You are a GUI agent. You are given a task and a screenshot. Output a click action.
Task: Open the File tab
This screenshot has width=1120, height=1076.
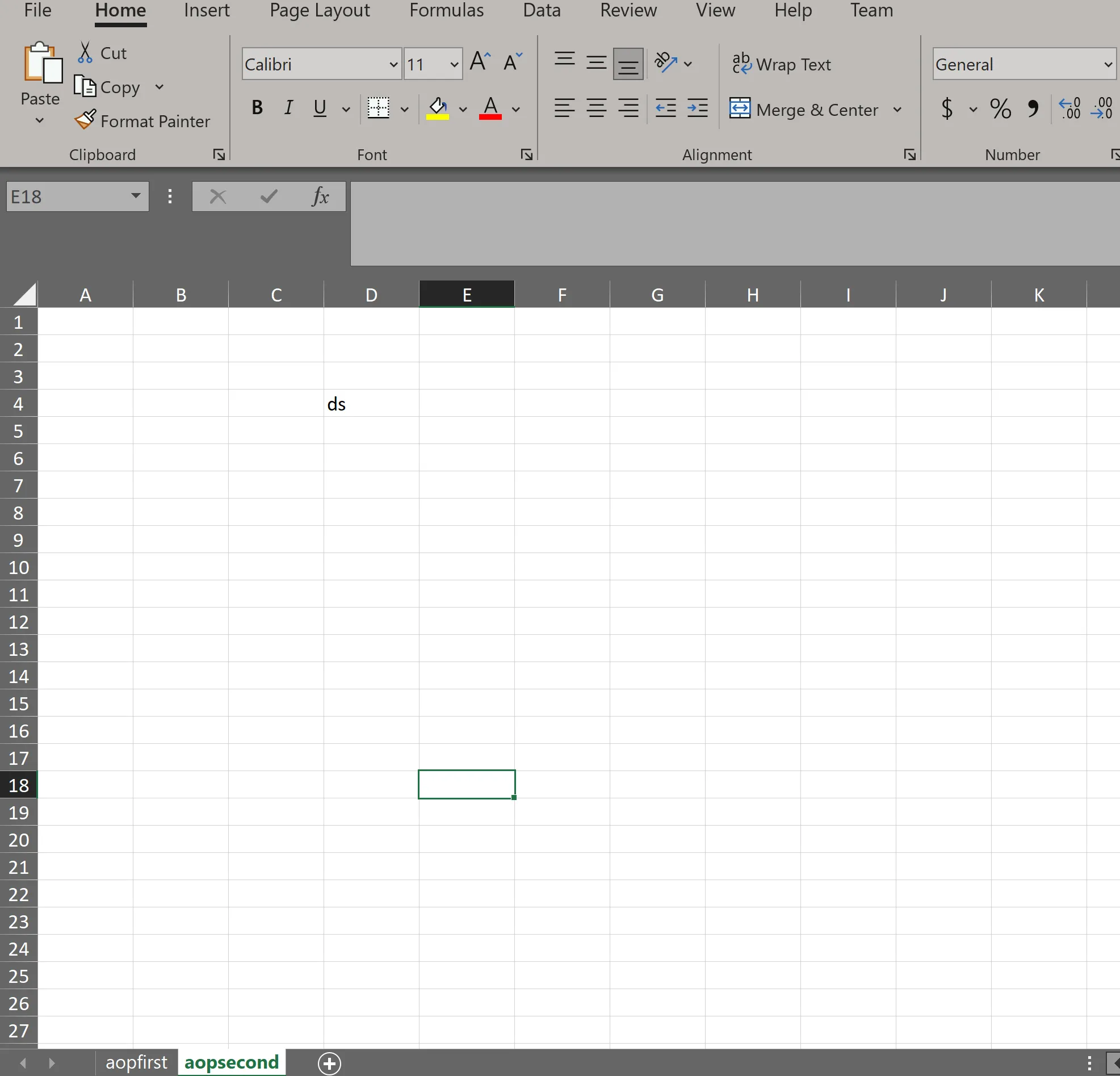(37, 10)
